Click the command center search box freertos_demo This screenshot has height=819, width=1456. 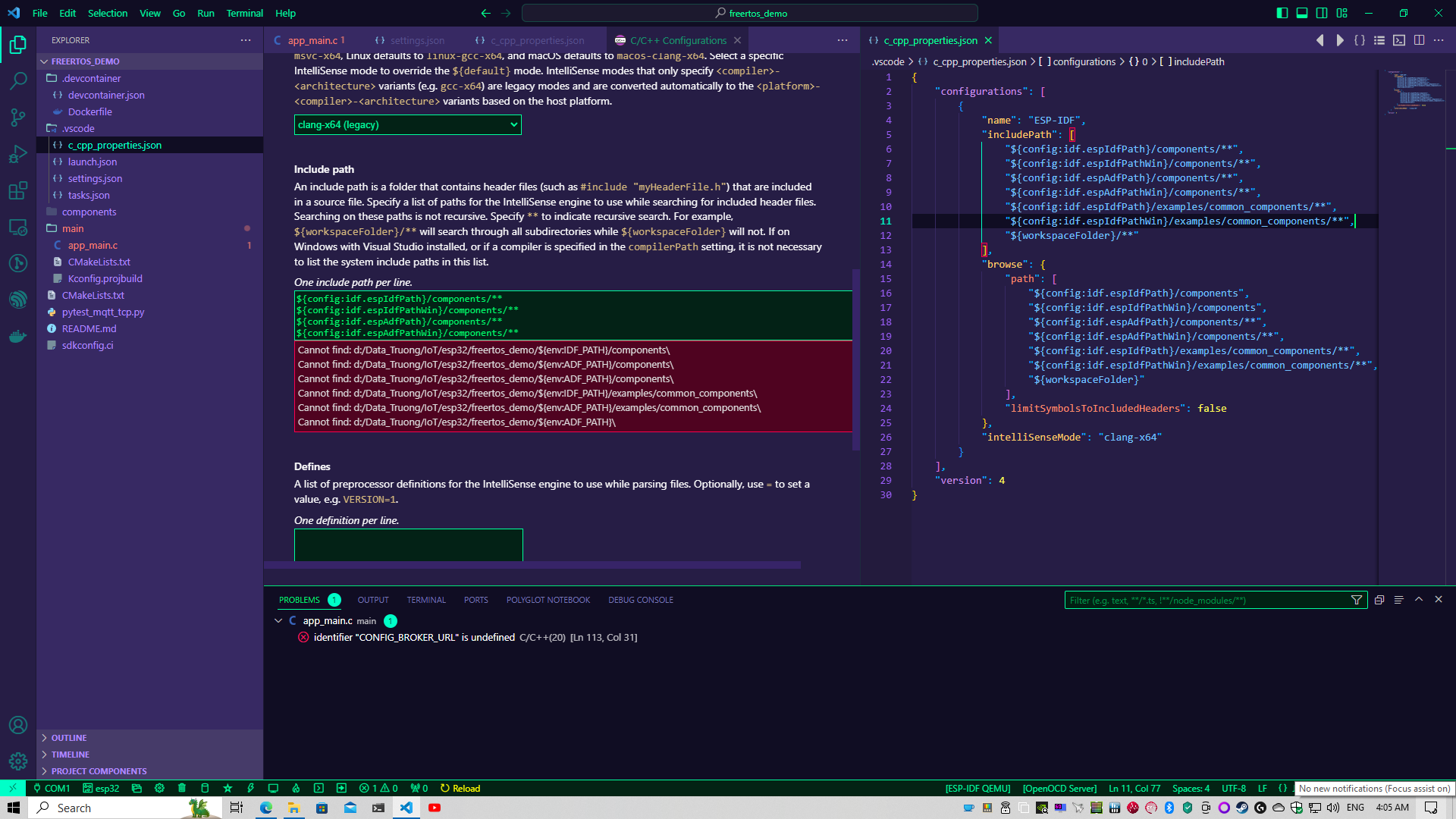coord(749,13)
